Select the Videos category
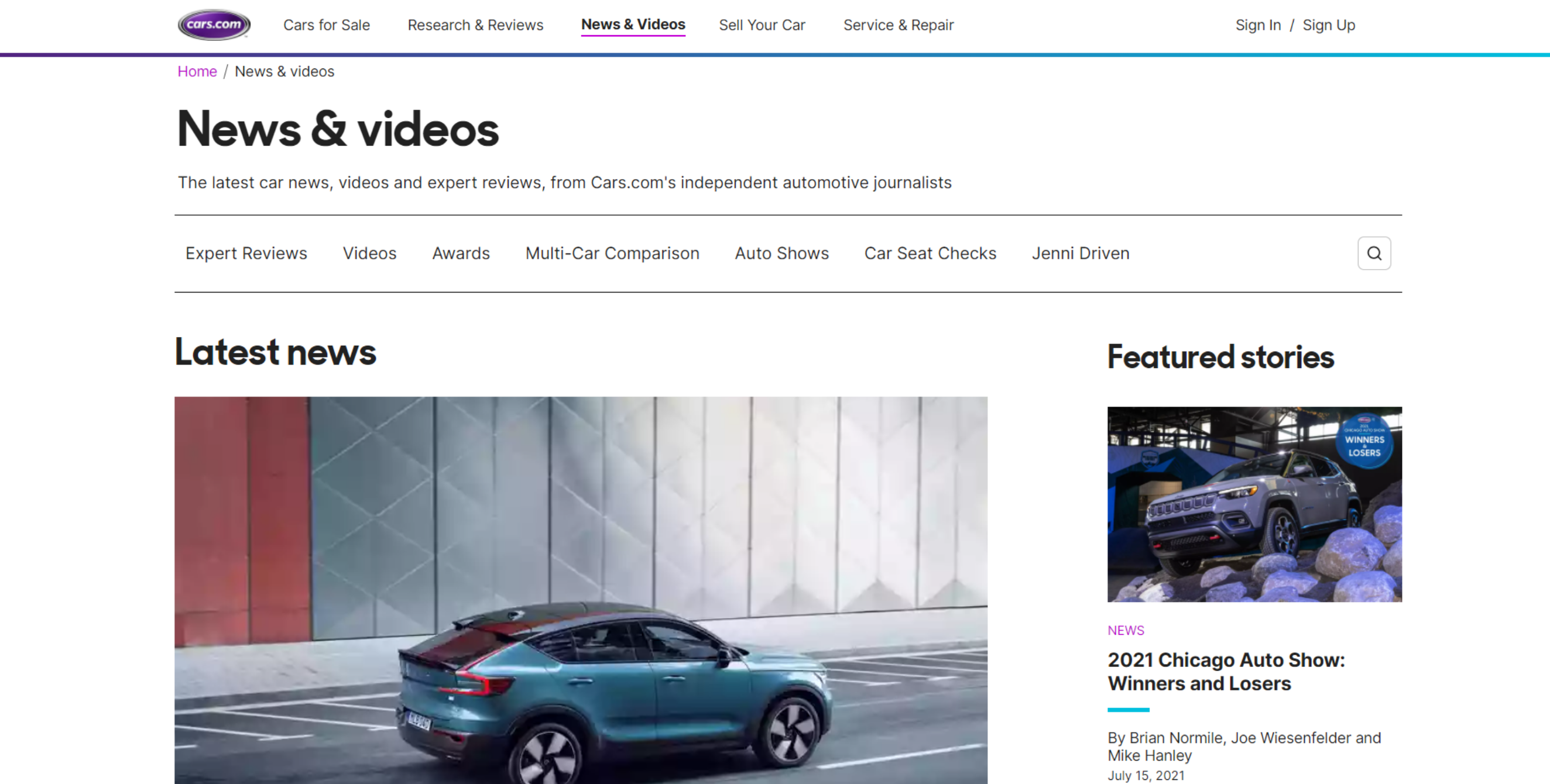The height and width of the screenshot is (784, 1550). (x=369, y=253)
